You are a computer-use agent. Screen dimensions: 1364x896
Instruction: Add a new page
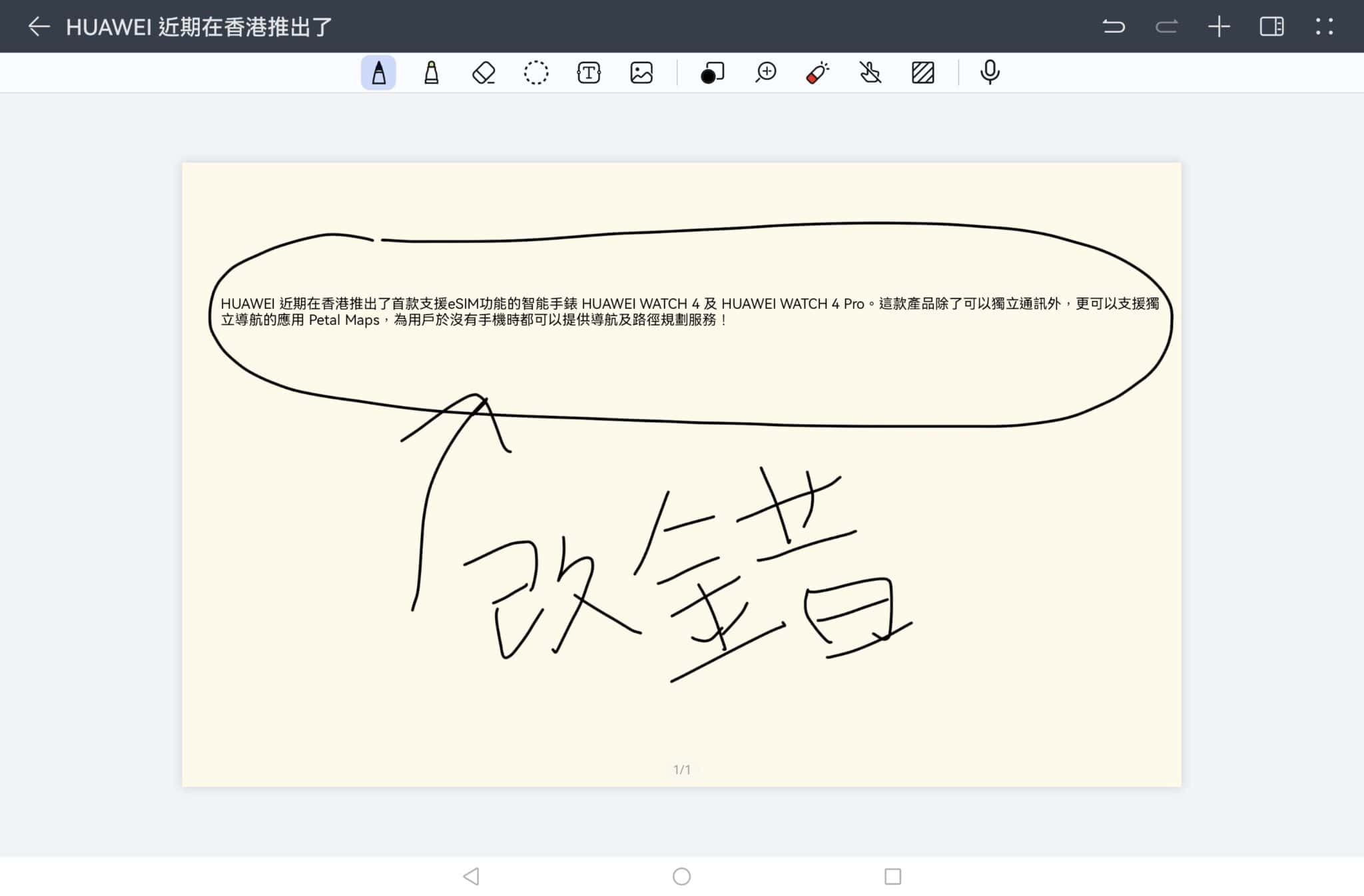pyautogui.click(x=1219, y=27)
